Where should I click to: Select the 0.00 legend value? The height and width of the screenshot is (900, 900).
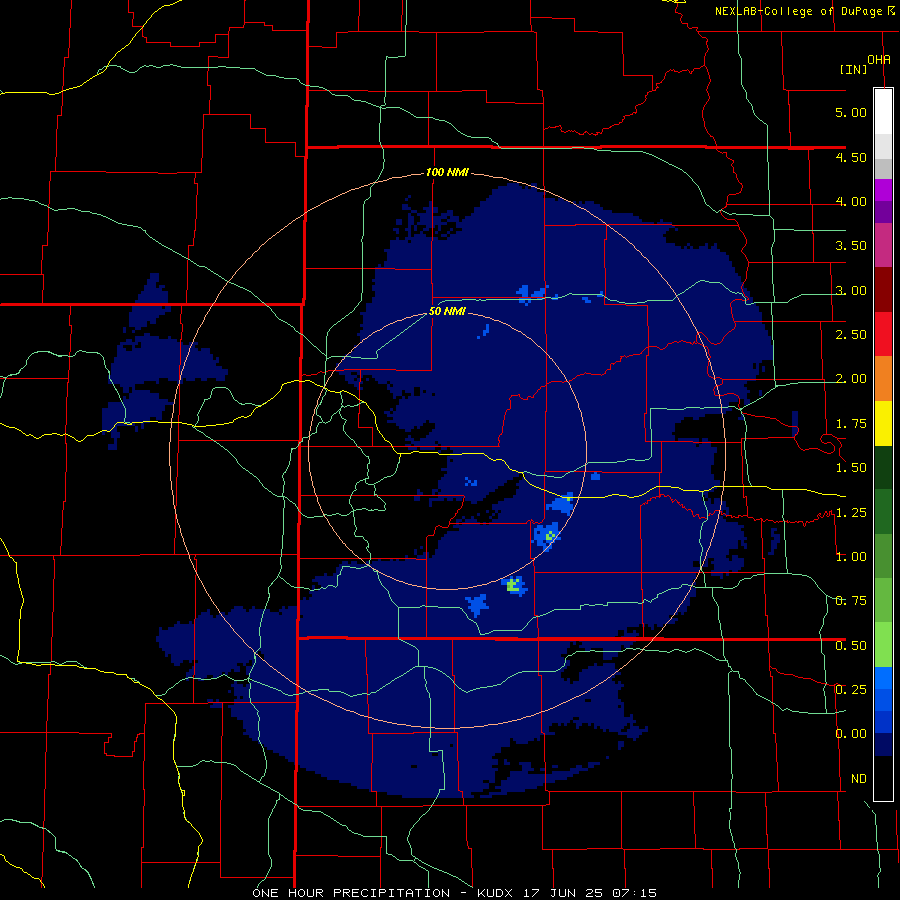[851, 734]
